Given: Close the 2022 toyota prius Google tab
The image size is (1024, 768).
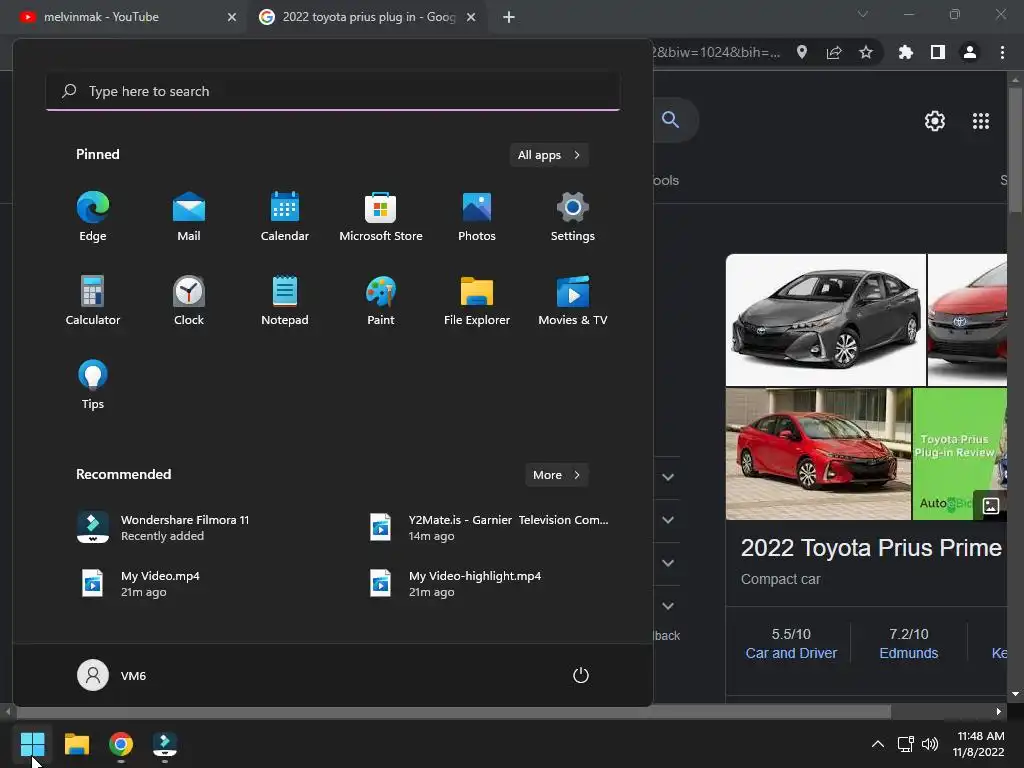Looking at the screenshot, I should 471,17.
